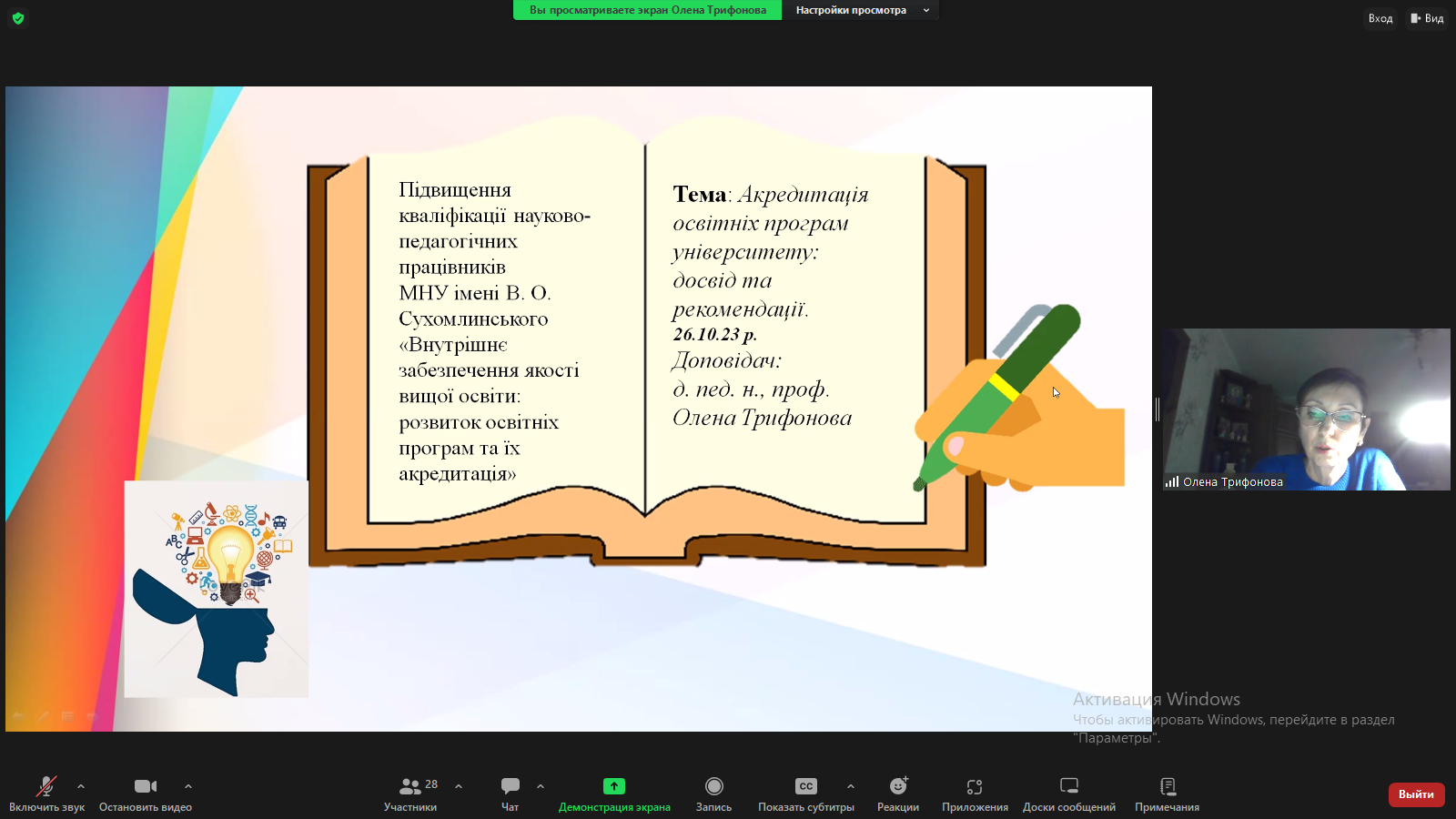Open Приложения apps panel

pyautogui.click(x=975, y=794)
